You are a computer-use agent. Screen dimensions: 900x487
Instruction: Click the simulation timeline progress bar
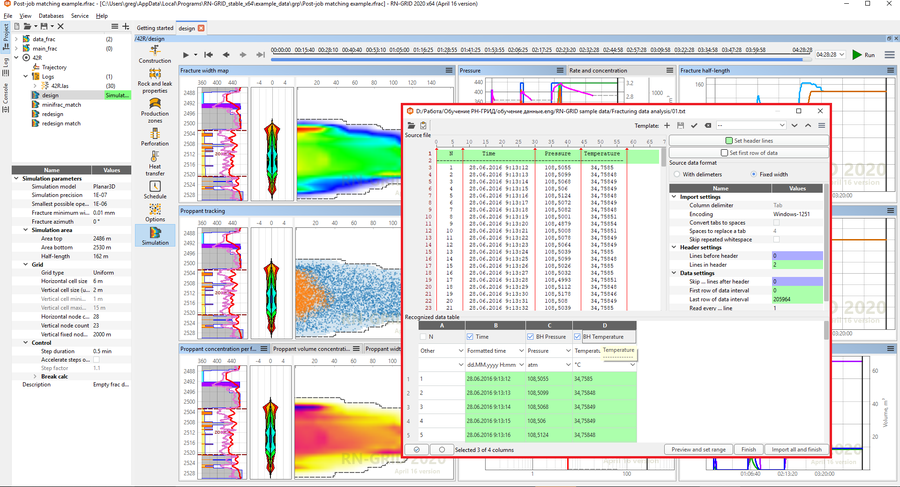pyautogui.click(x=530, y=59)
